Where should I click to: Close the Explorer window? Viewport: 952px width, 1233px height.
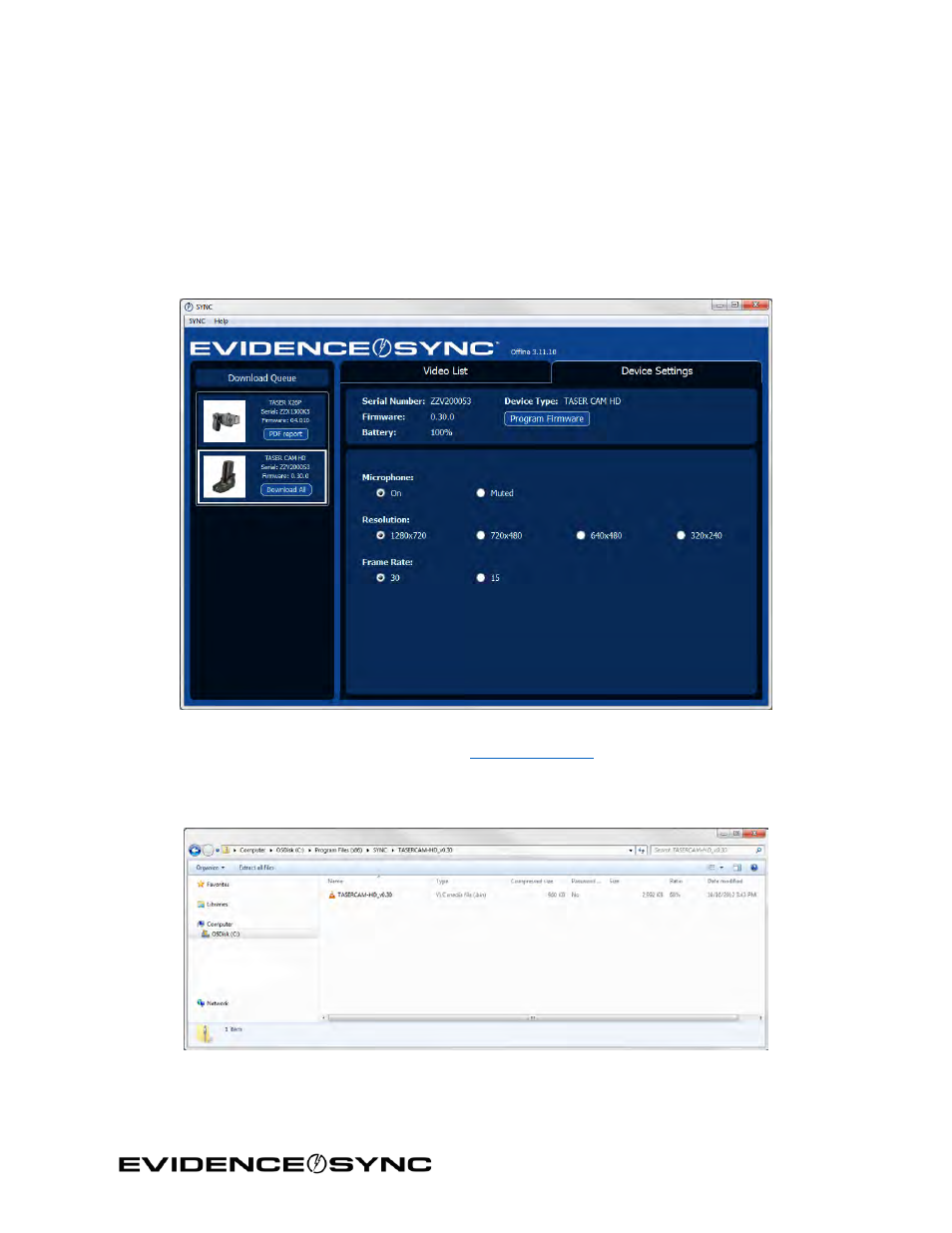(752, 834)
